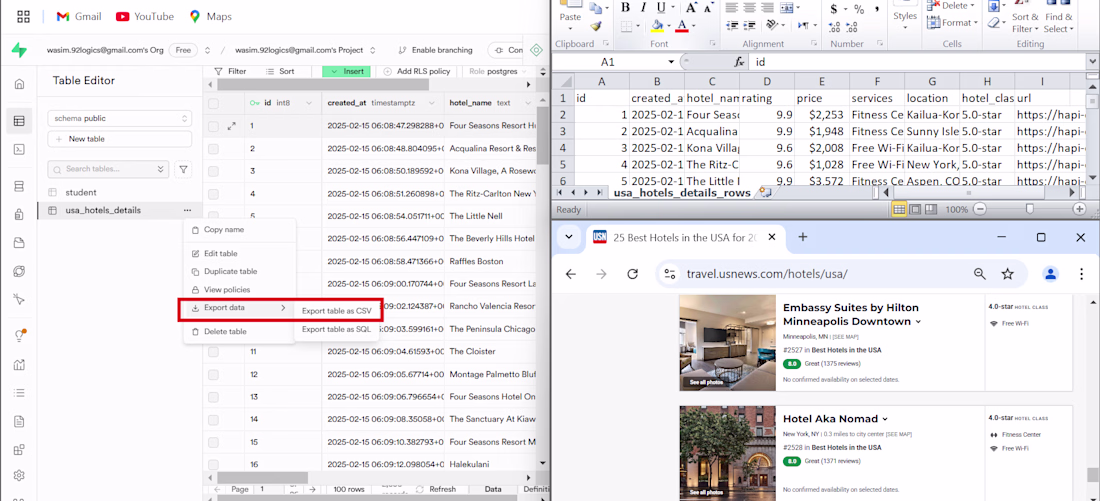
Task: Open the Supabase home icon in sidebar
Action: pos(20,84)
